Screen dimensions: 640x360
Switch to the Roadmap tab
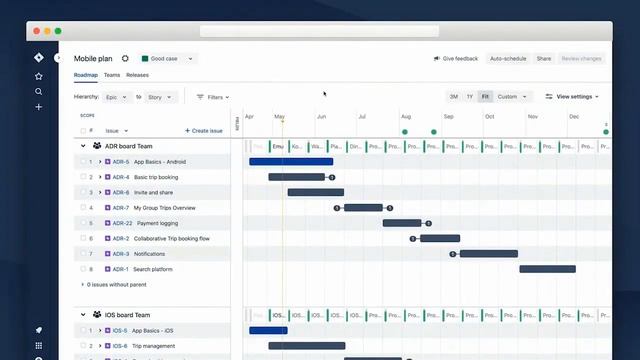coord(86,75)
